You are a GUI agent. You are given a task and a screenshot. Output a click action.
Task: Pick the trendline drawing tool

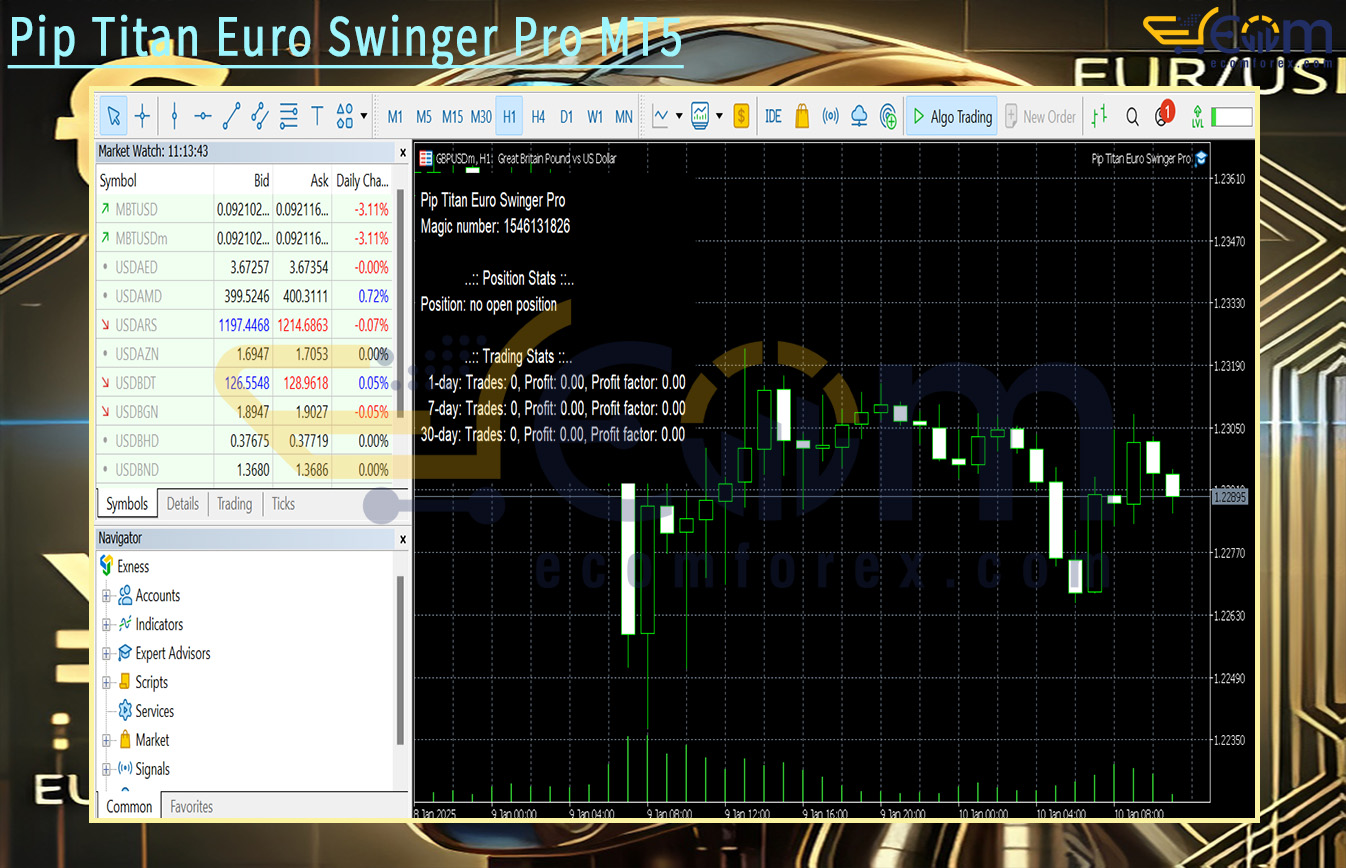231,117
